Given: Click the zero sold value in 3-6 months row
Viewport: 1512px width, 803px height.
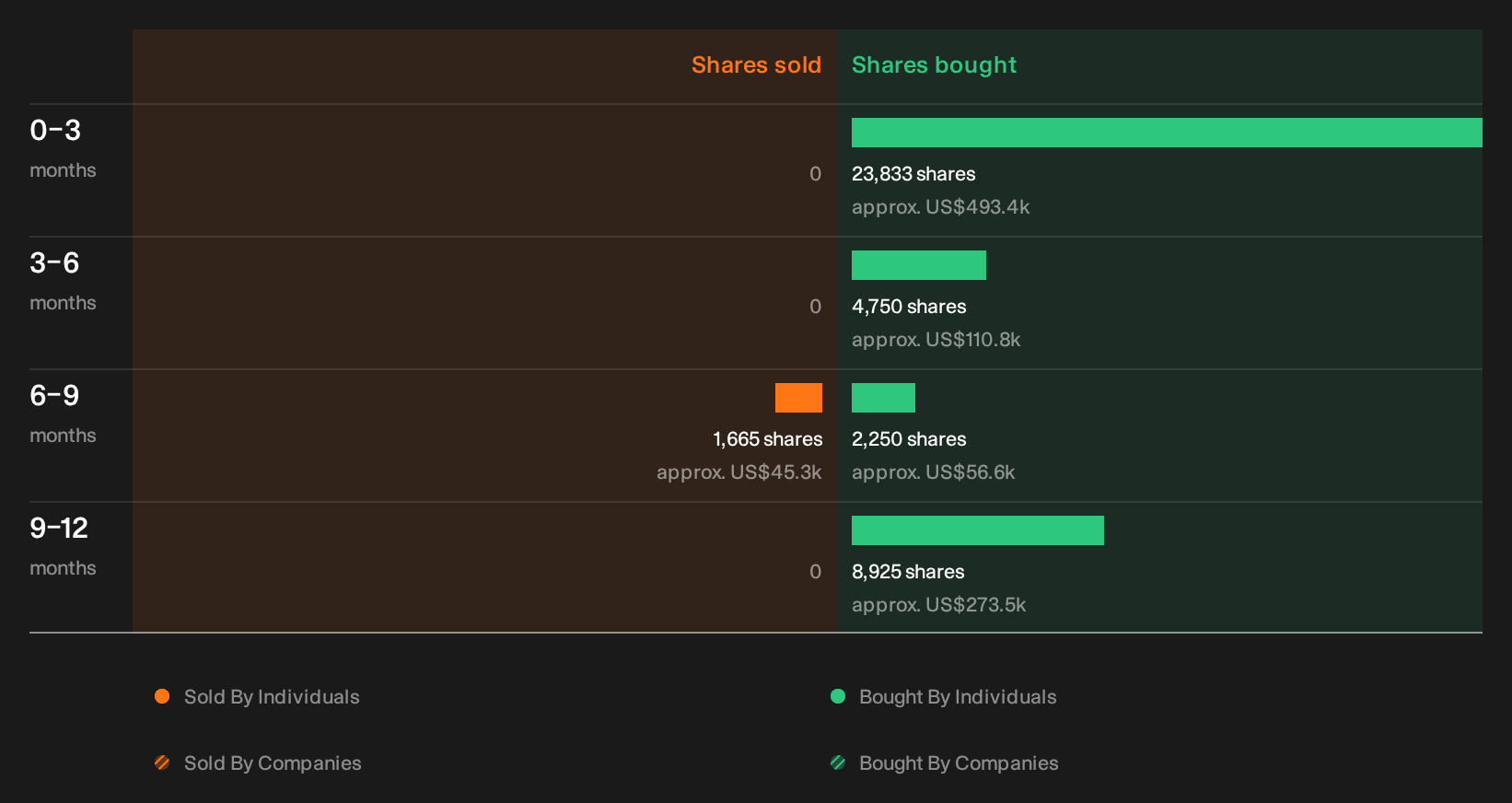Looking at the screenshot, I should point(815,307).
